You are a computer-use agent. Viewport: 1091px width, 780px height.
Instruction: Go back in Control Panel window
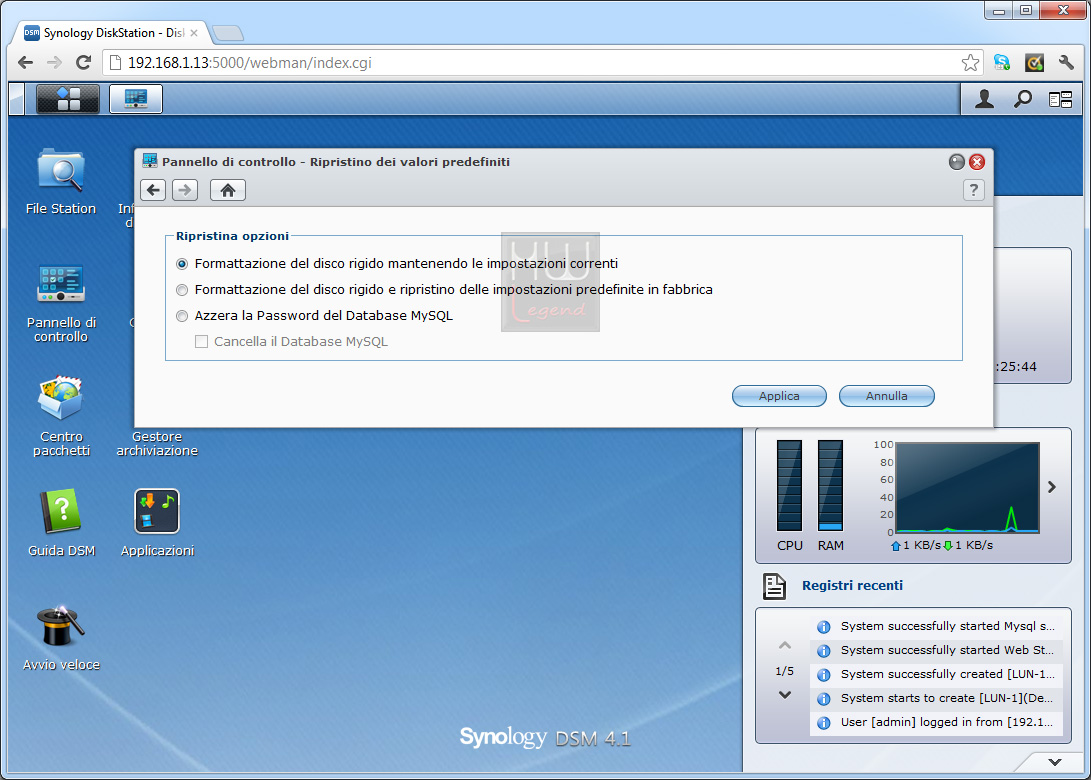pyautogui.click(x=153, y=190)
